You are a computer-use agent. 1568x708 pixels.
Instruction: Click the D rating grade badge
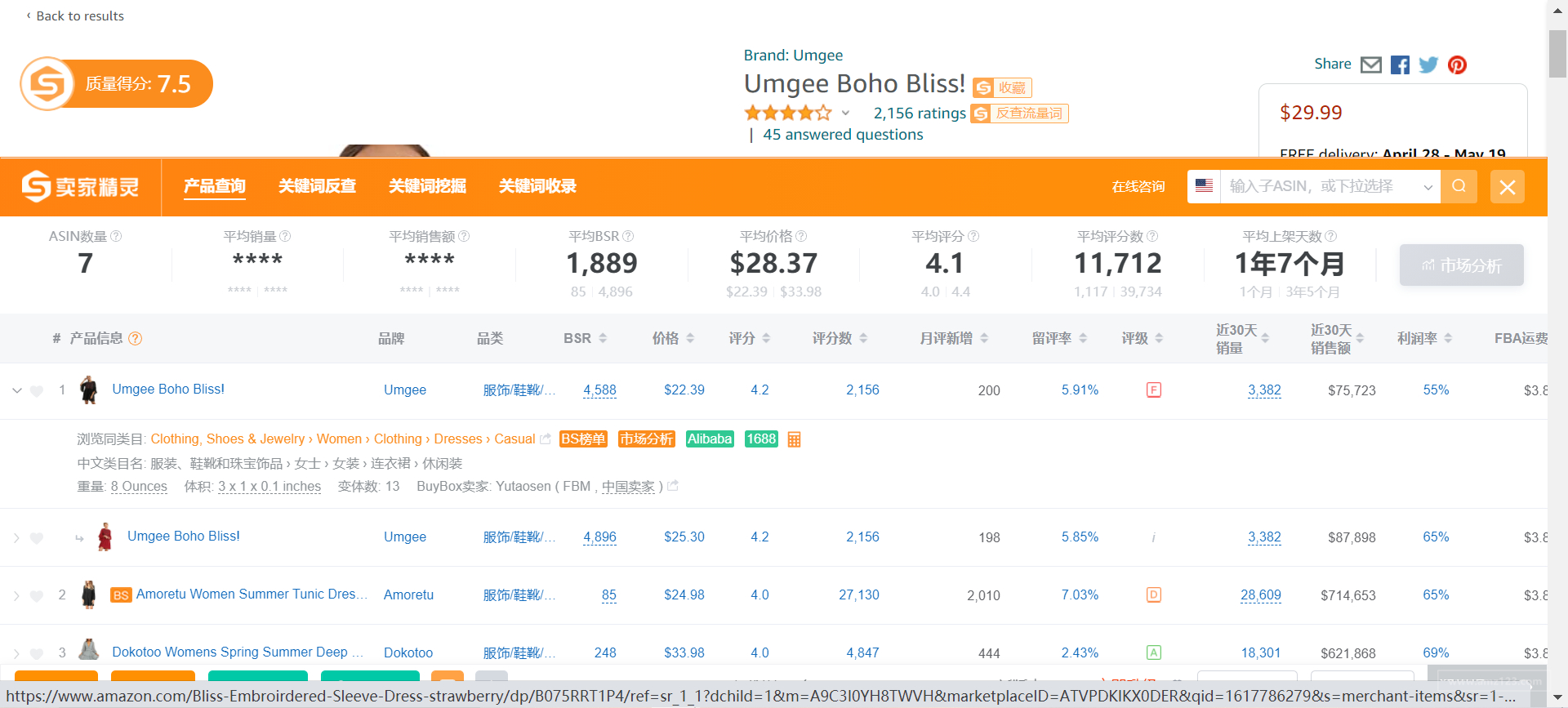1154,594
